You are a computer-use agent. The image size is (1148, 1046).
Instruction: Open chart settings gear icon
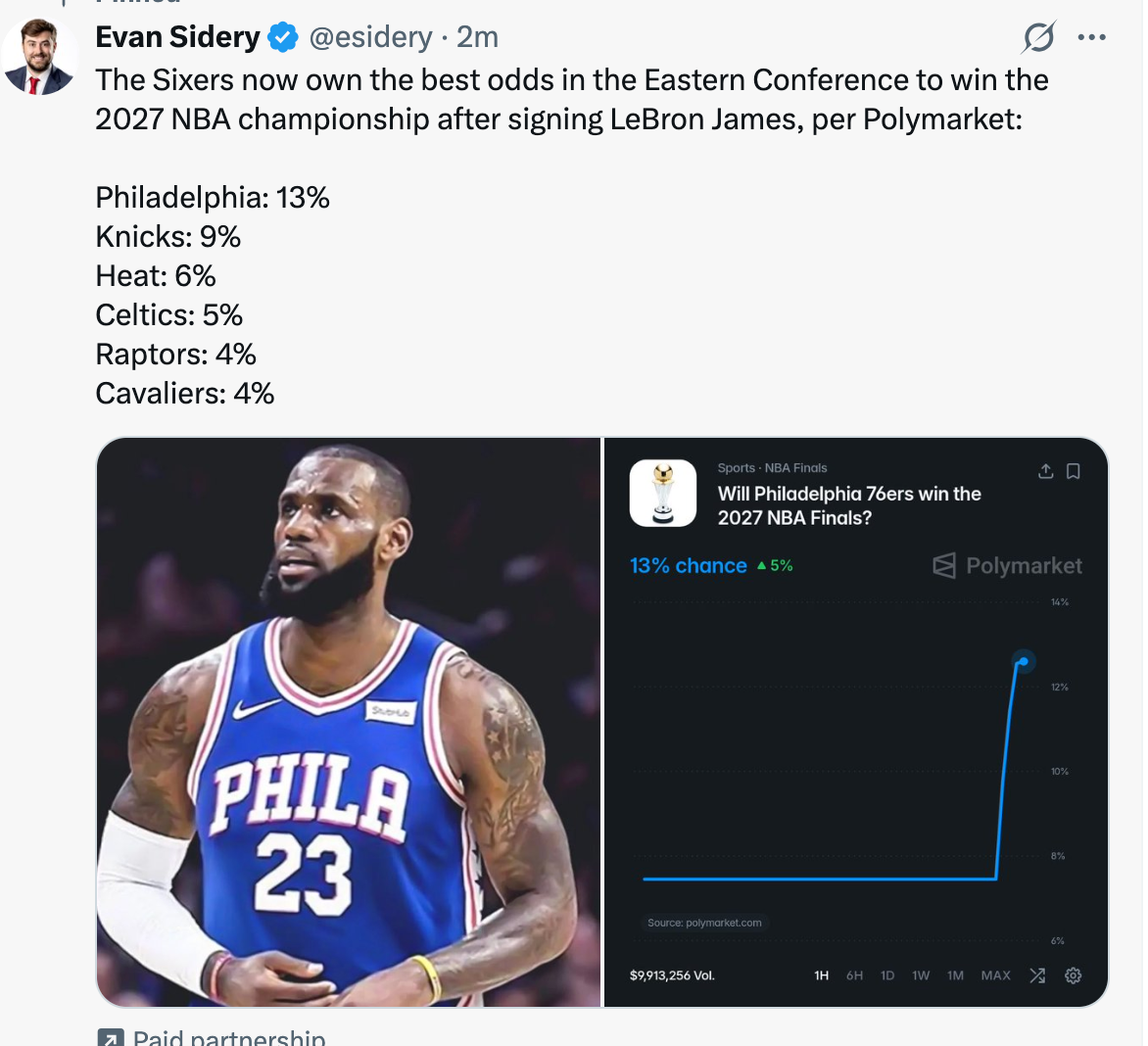1073,975
